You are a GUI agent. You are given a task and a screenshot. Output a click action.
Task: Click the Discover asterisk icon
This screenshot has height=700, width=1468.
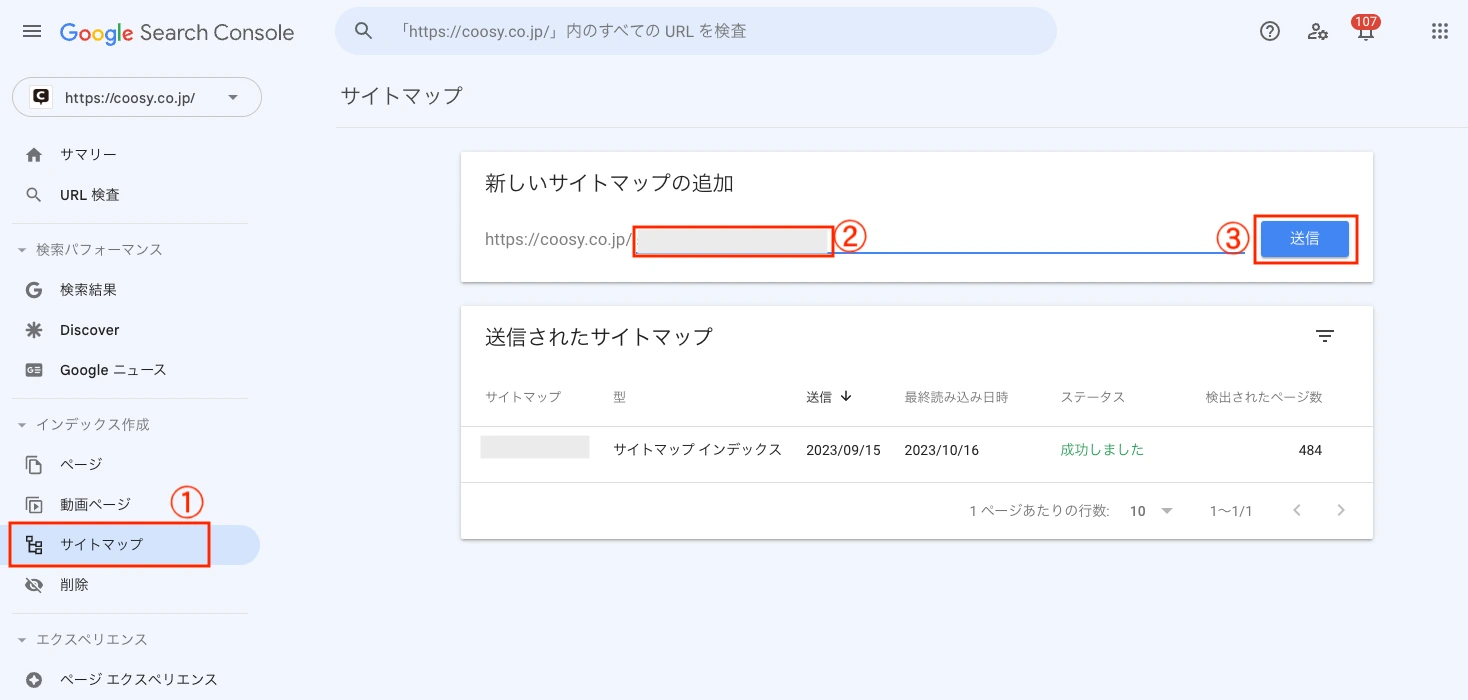pyautogui.click(x=34, y=330)
